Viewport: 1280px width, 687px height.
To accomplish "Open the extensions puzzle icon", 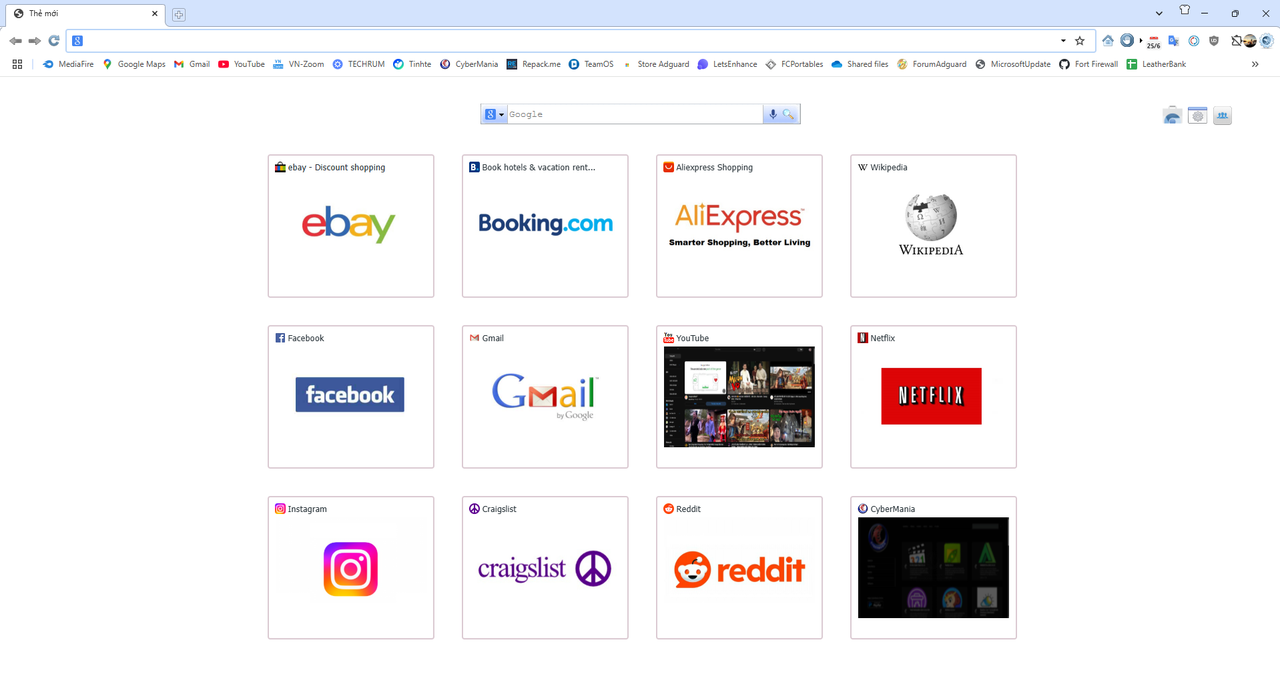I will tap(1237, 41).
